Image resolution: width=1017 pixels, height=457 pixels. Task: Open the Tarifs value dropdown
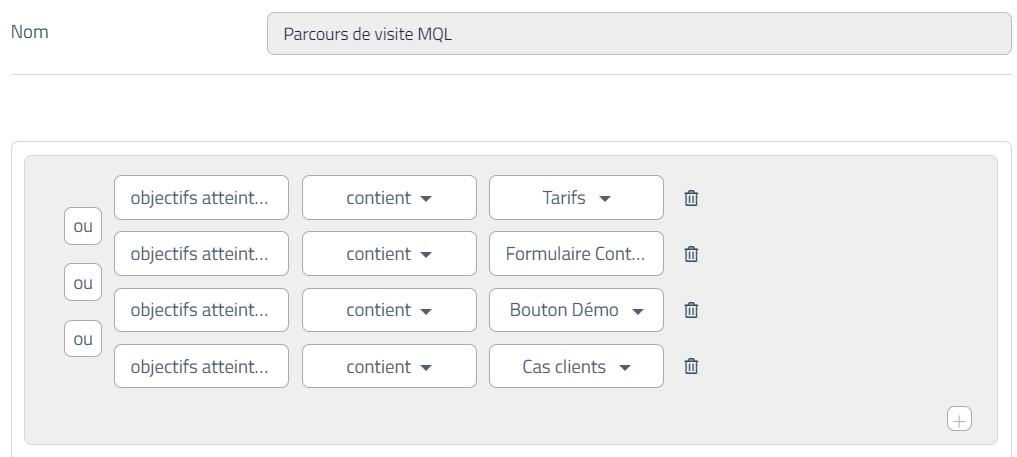point(576,198)
